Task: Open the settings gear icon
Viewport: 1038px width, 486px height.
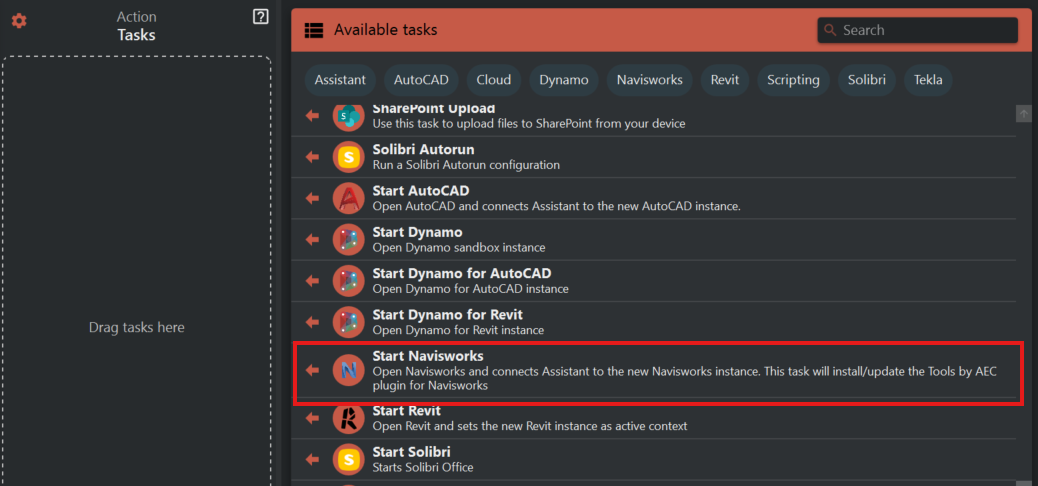Action: (19, 21)
